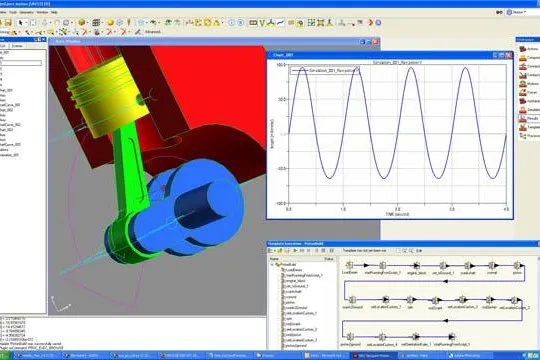Open Templates in the right workspace panel
This screenshot has width=540, height=360.
click(529, 127)
